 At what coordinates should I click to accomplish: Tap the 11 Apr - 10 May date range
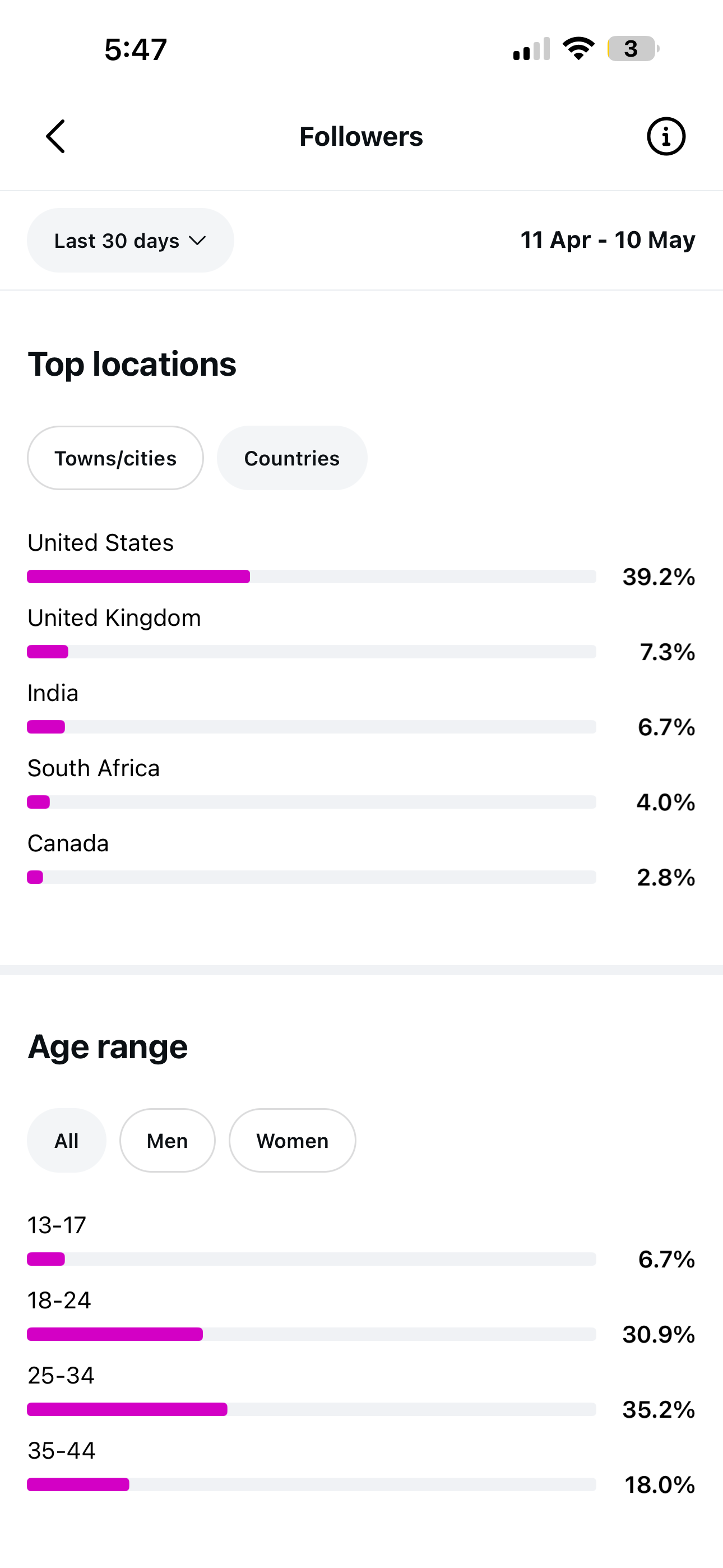pos(608,240)
